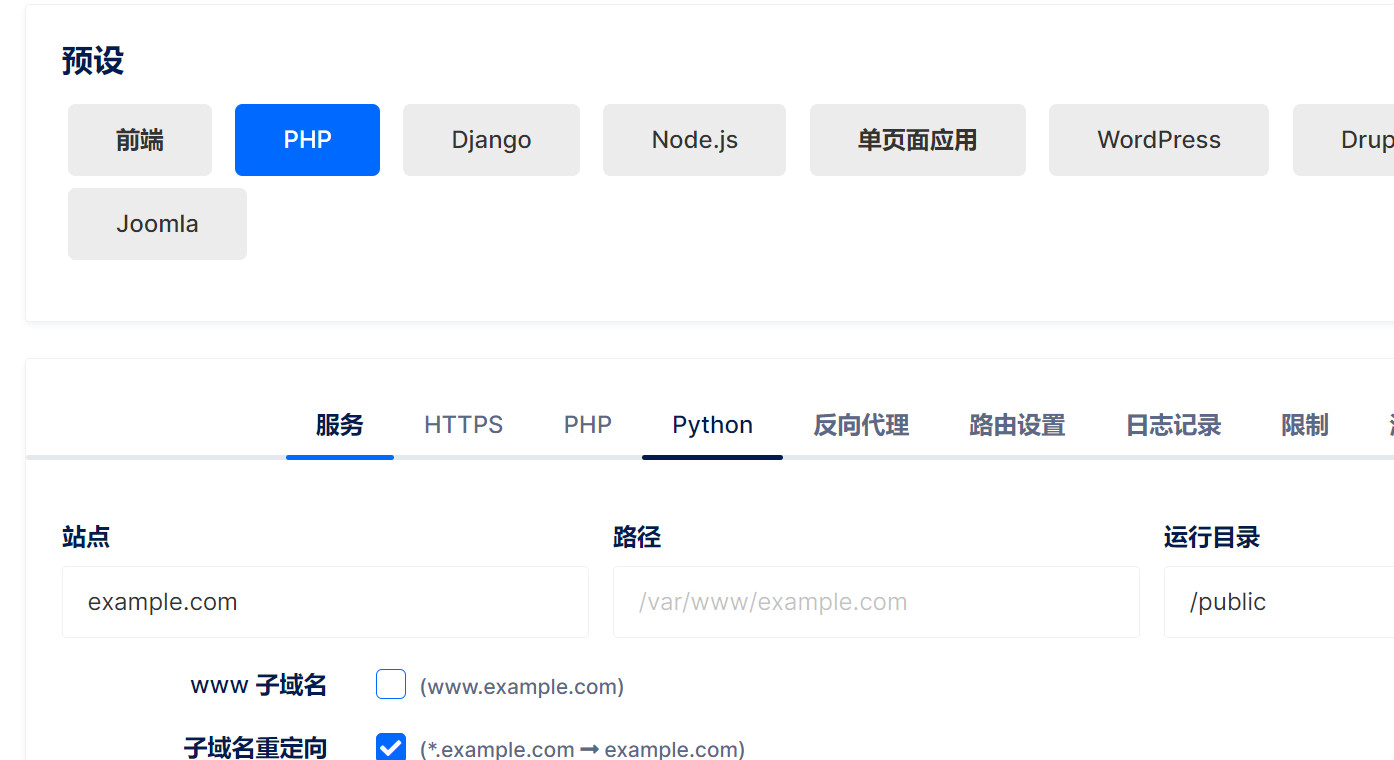Enable the www 子域名 checkbox
This screenshot has height=760, width=1394.
391,685
